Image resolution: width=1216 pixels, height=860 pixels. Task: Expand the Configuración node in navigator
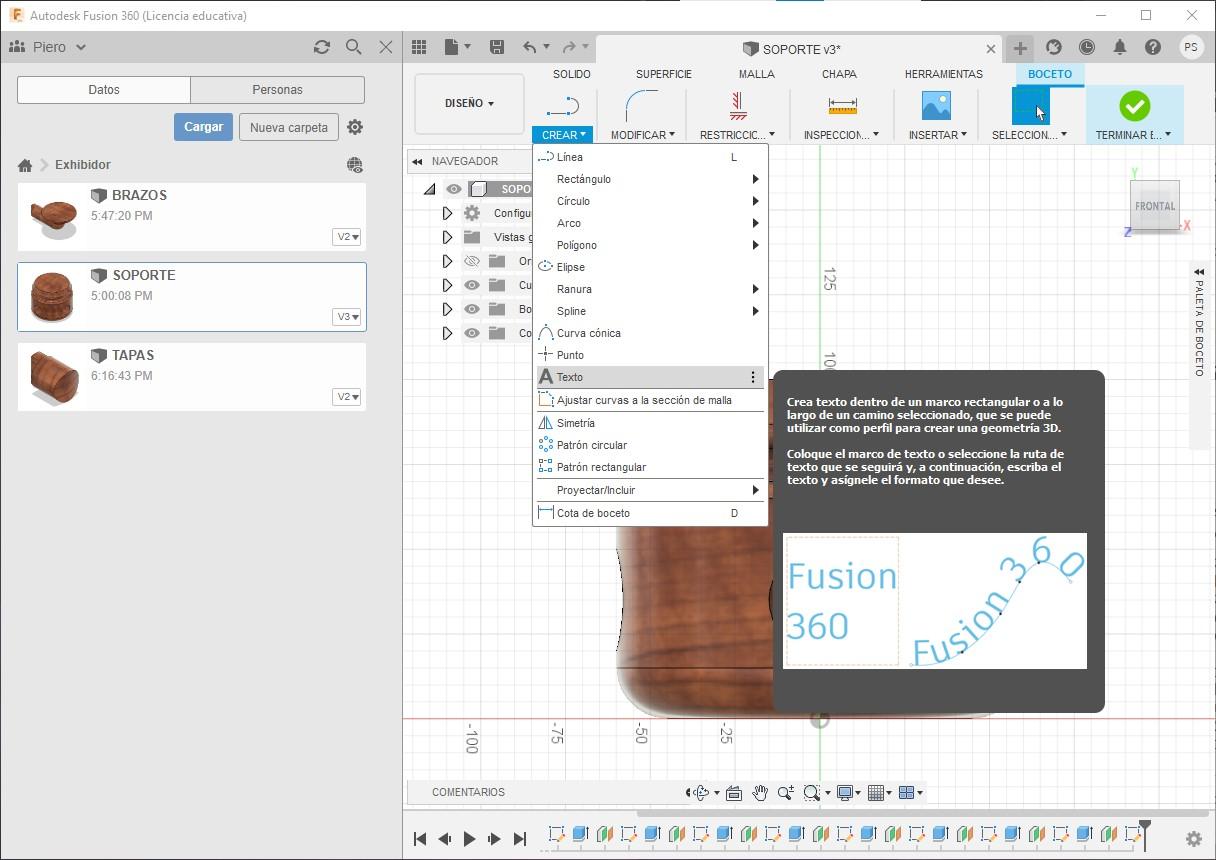(x=447, y=213)
